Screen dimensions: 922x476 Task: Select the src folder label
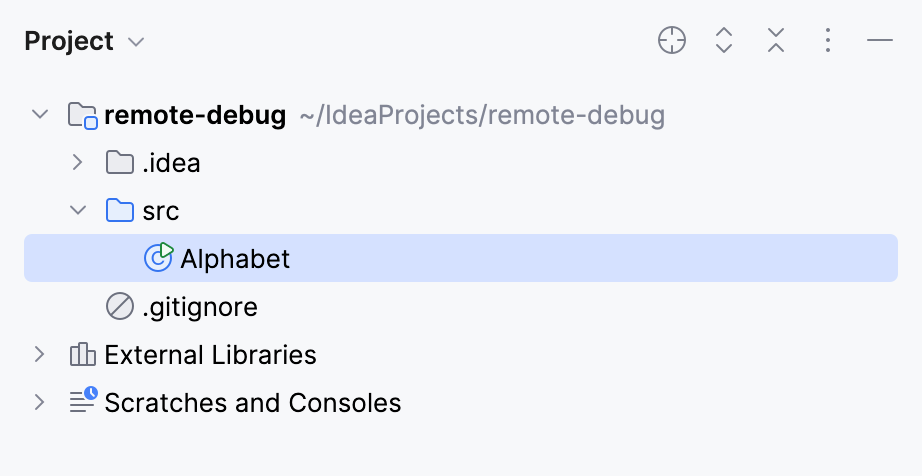[161, 211]
